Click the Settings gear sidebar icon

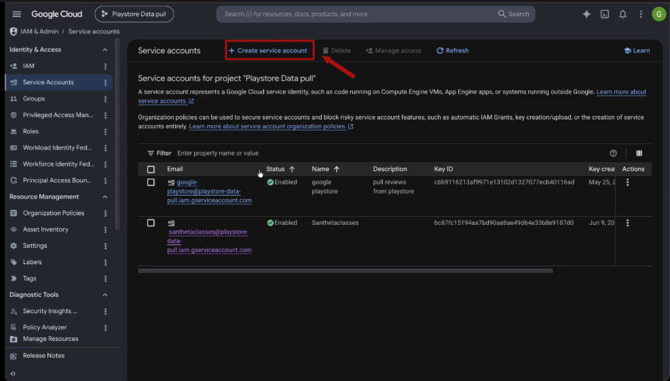click(14, 246)
